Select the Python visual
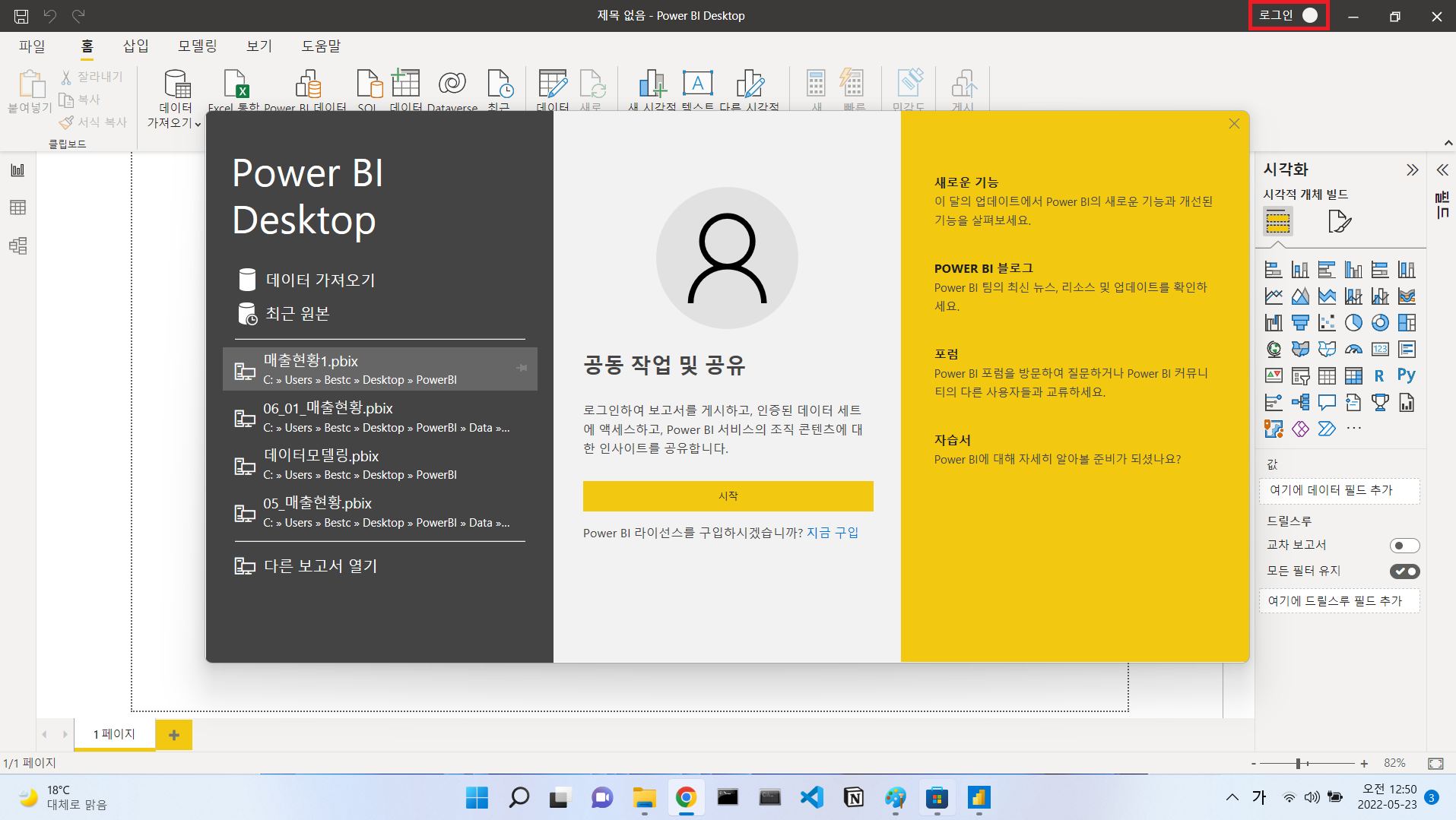 [x=1407, y=375]
